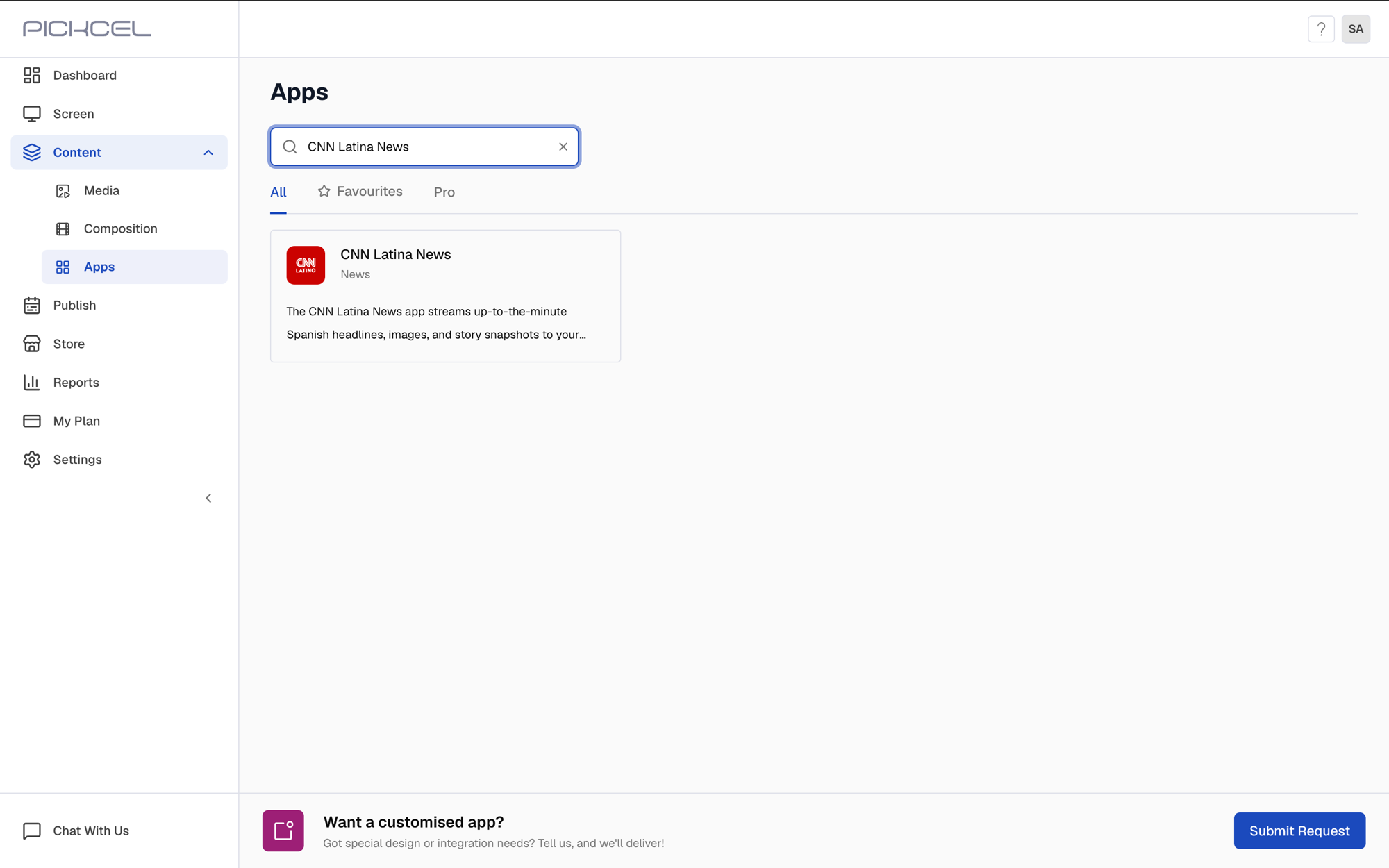Go to Store section
The height and width of the screenshot is (868, 1389).
tap(119, 344)
